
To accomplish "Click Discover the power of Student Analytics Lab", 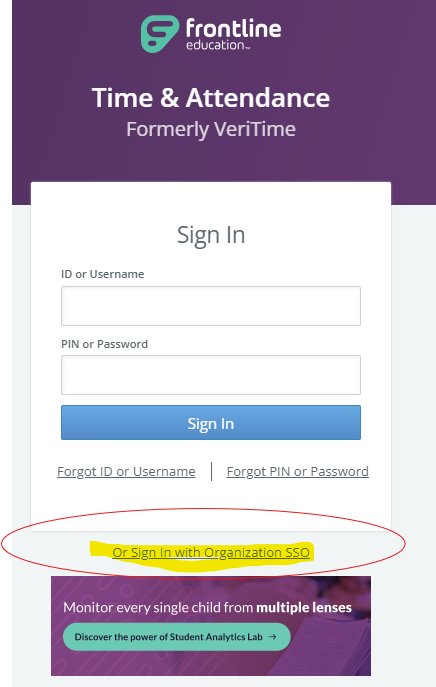I will coord(177,637).
